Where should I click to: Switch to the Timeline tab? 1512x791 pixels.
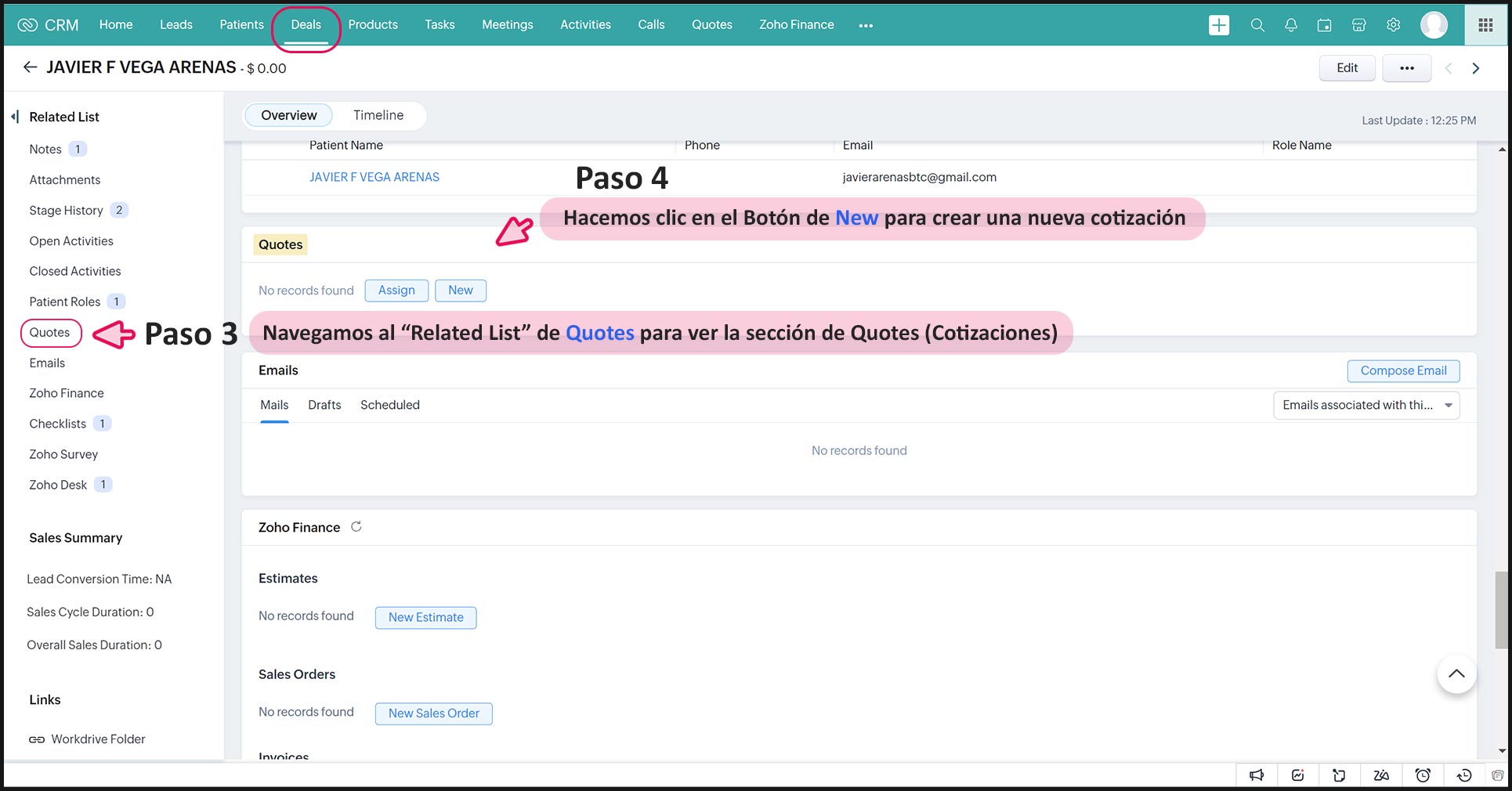[x=378, y=115]
